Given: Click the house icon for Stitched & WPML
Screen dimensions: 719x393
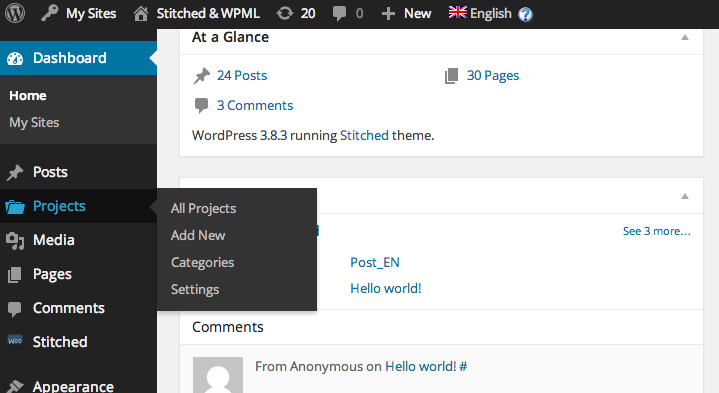Looking at the screenshot, I should click(x=141, y=14).
